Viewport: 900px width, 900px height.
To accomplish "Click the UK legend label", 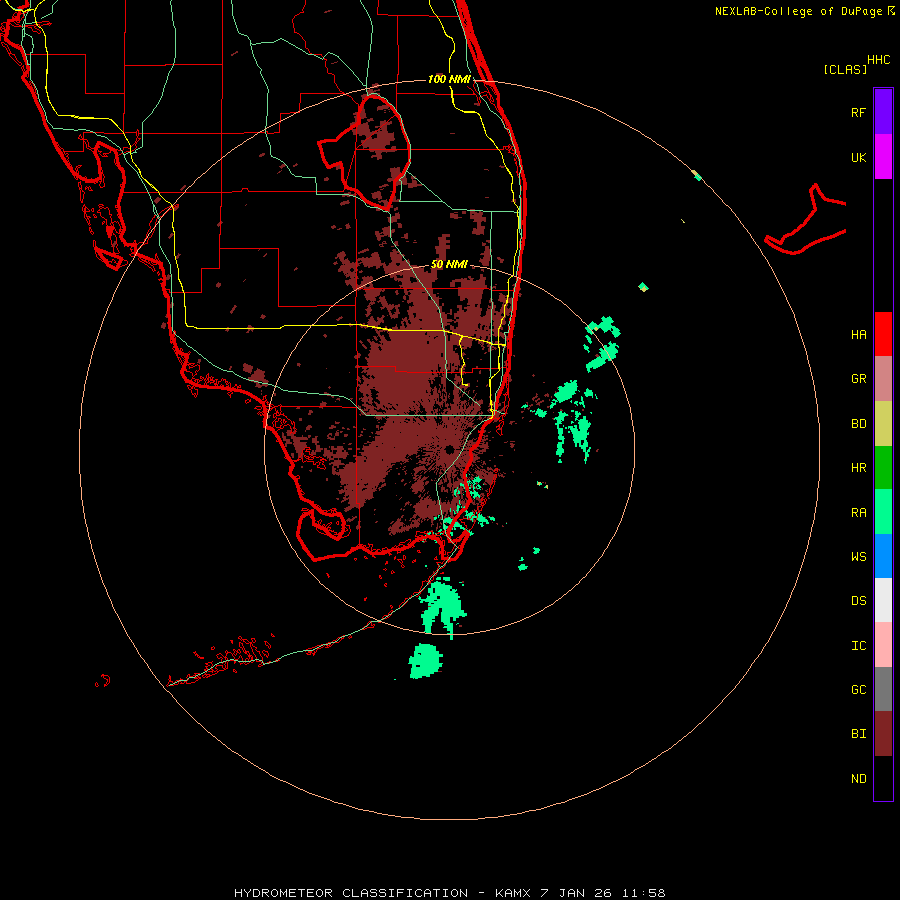I will pos(858,158).
